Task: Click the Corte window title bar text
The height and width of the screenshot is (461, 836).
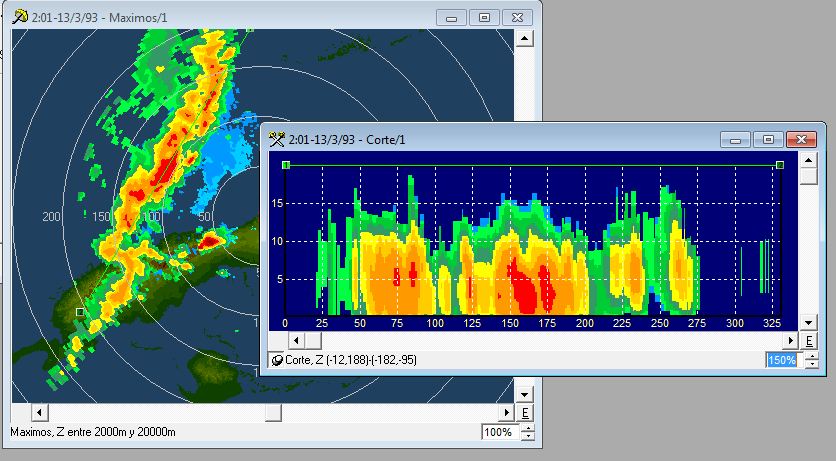Action: [347, 140]
